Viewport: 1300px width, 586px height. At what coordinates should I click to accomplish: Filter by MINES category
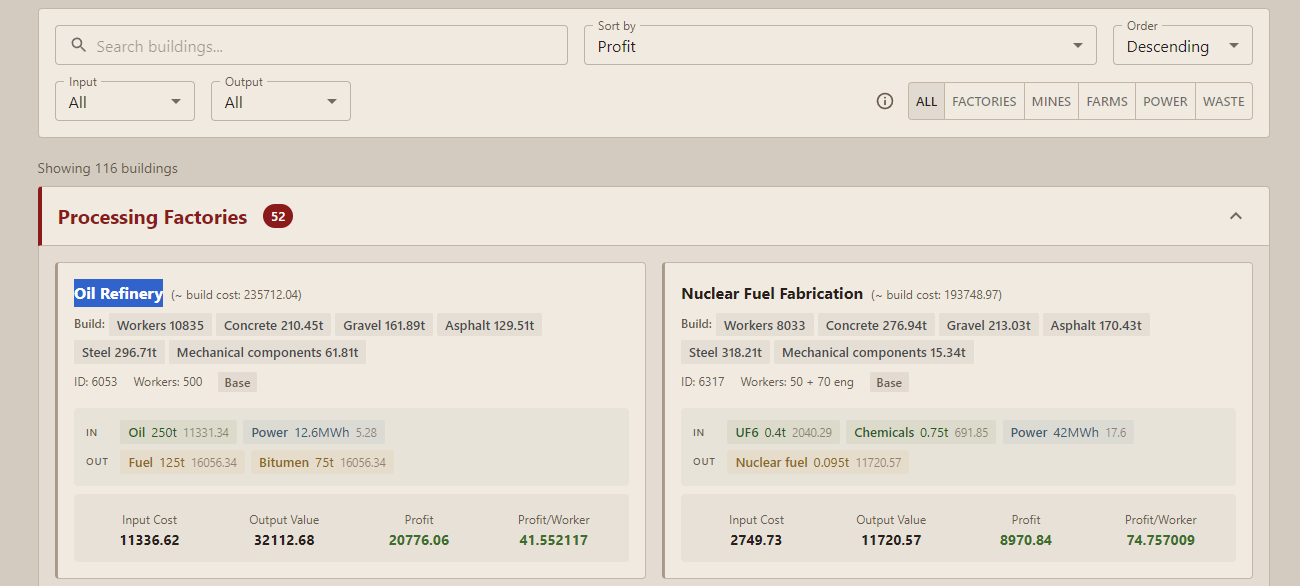pyautogui.click(x=1051, y=101)
